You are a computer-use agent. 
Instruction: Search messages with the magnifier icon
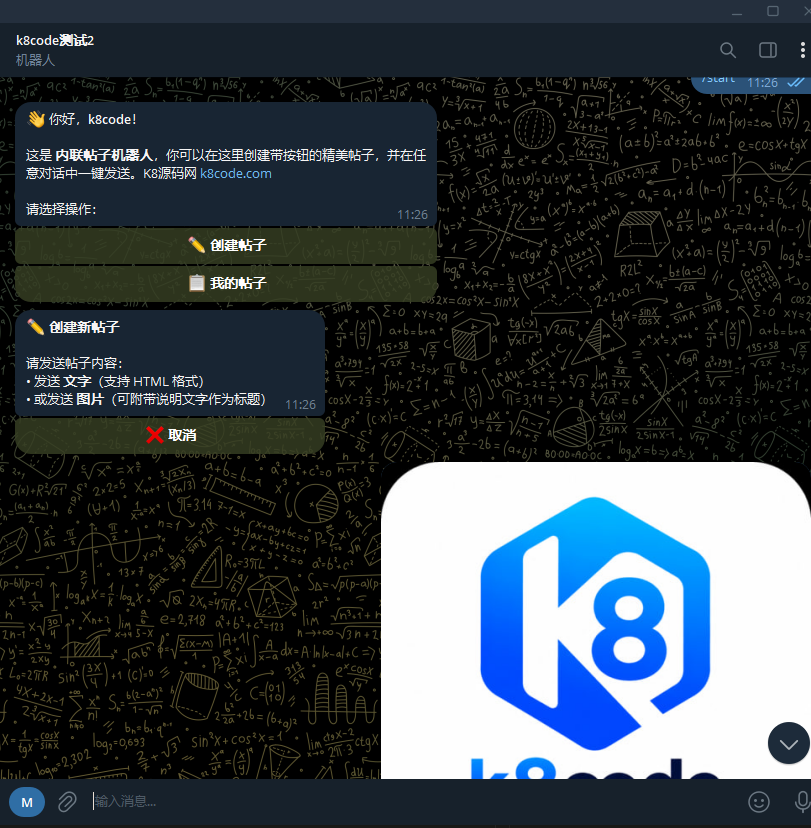(728, 50)
